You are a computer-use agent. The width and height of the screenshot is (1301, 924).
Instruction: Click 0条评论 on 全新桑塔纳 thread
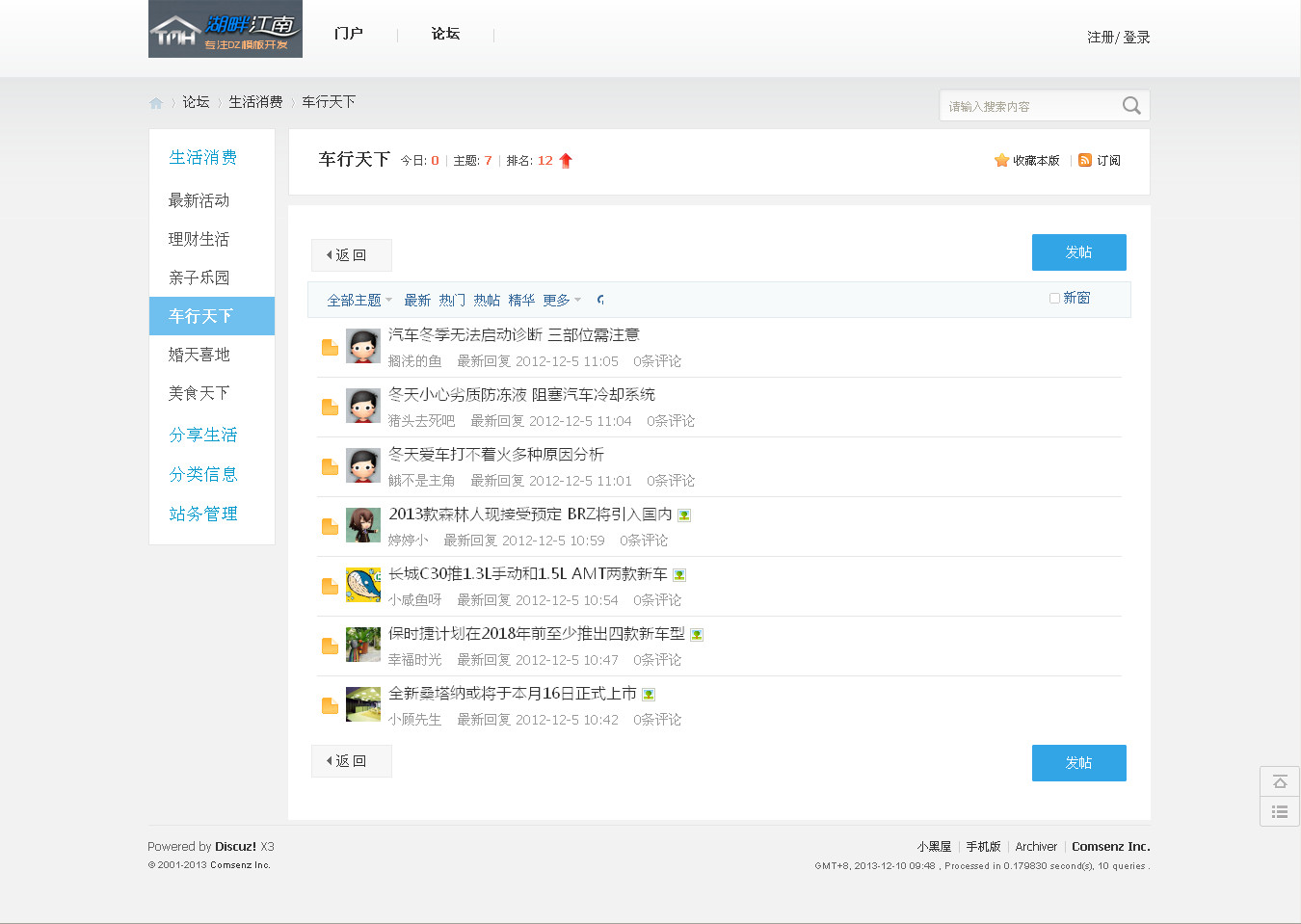657,720
